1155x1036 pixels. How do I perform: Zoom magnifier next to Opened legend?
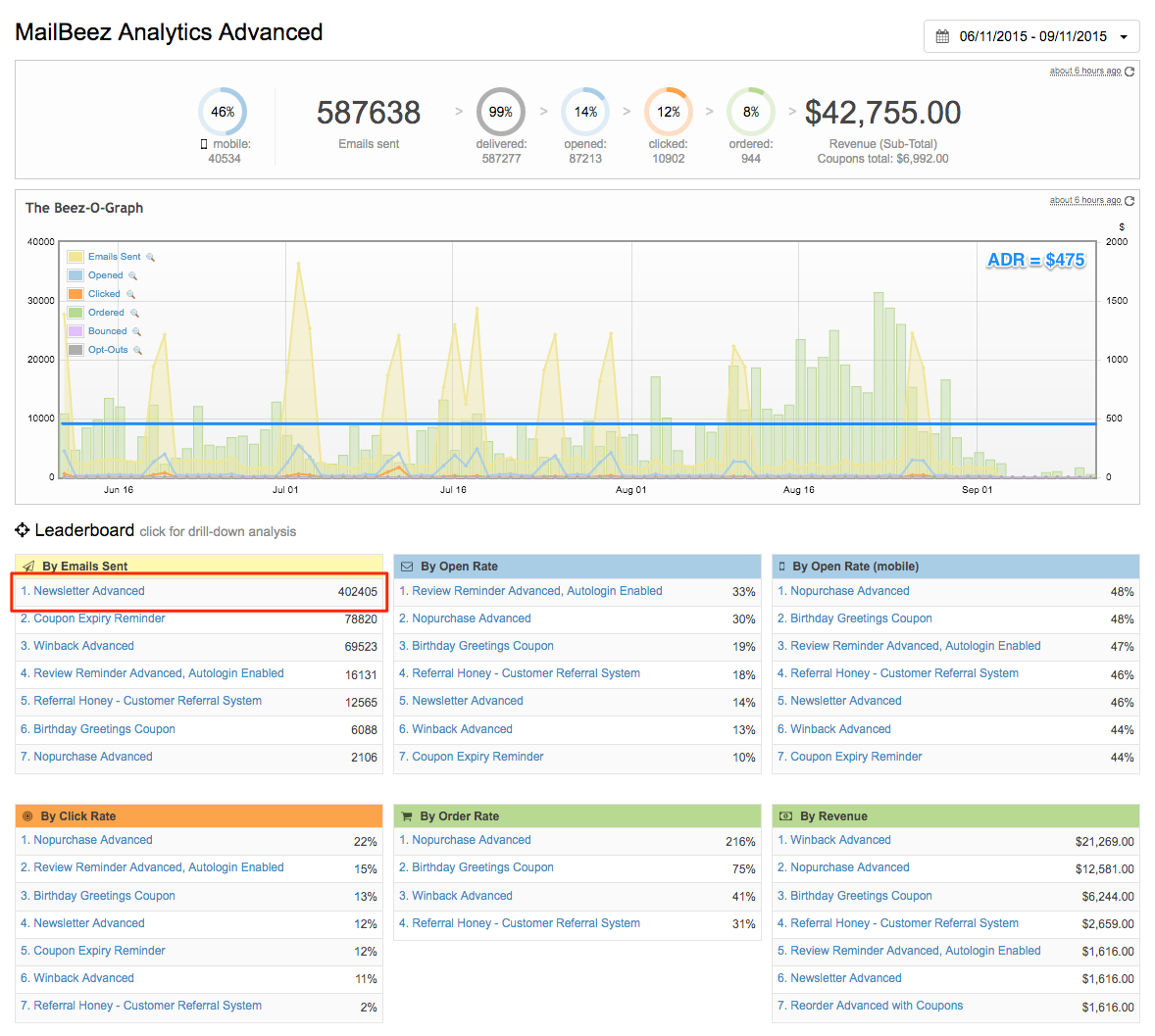tap(132, 275)
